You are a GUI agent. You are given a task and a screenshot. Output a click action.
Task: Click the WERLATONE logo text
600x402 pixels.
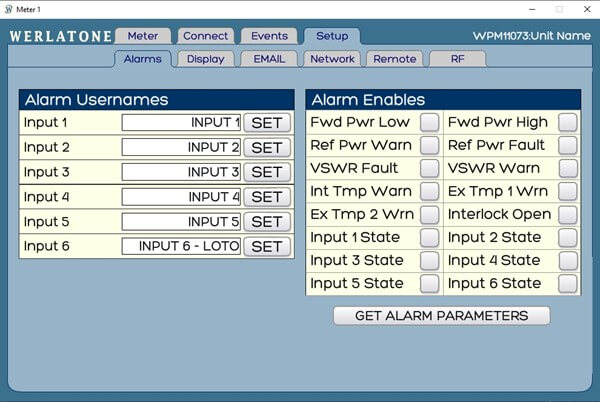tap(60, 36)
